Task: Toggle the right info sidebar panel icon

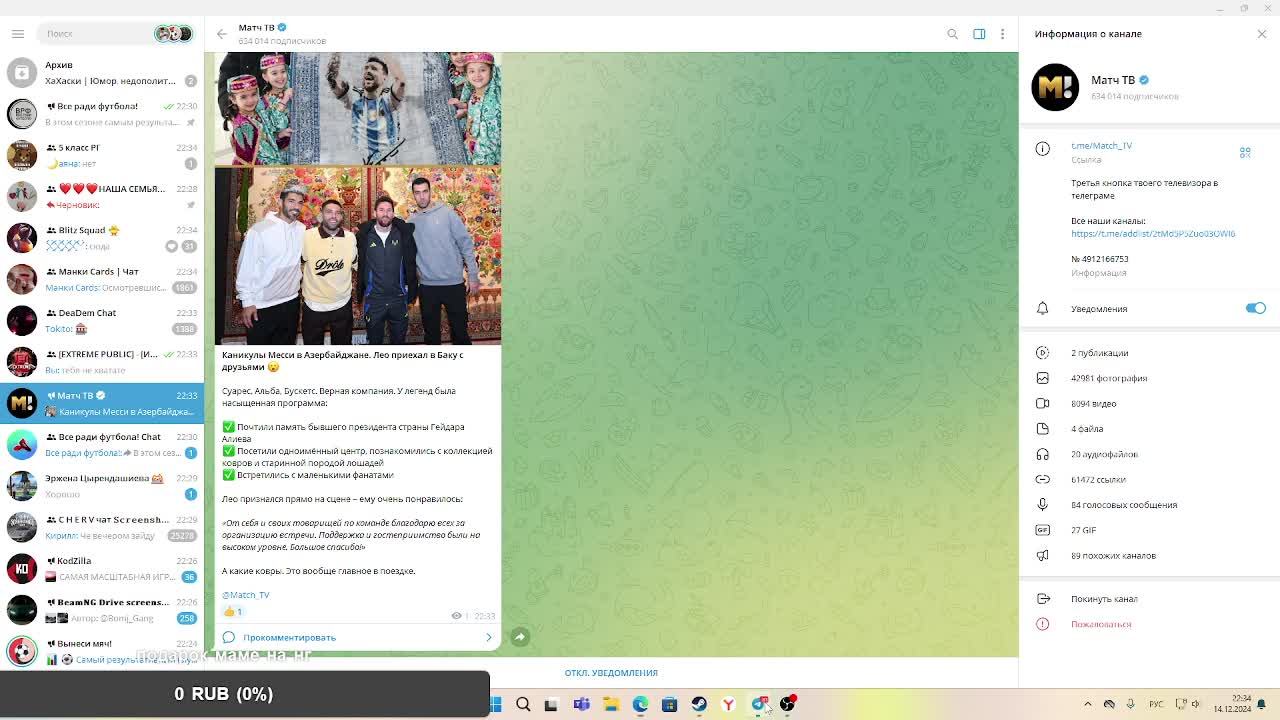Action: point(979,34)
